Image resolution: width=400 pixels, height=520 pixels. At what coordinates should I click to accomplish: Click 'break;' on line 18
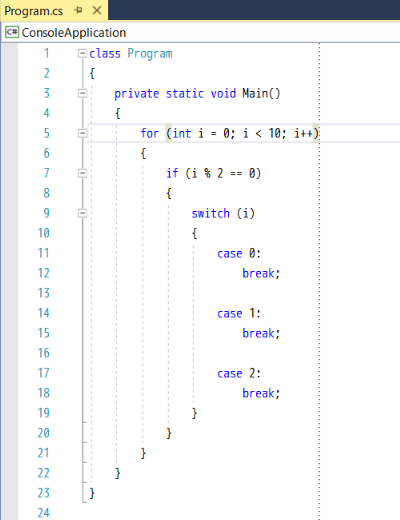pos(261,393)
